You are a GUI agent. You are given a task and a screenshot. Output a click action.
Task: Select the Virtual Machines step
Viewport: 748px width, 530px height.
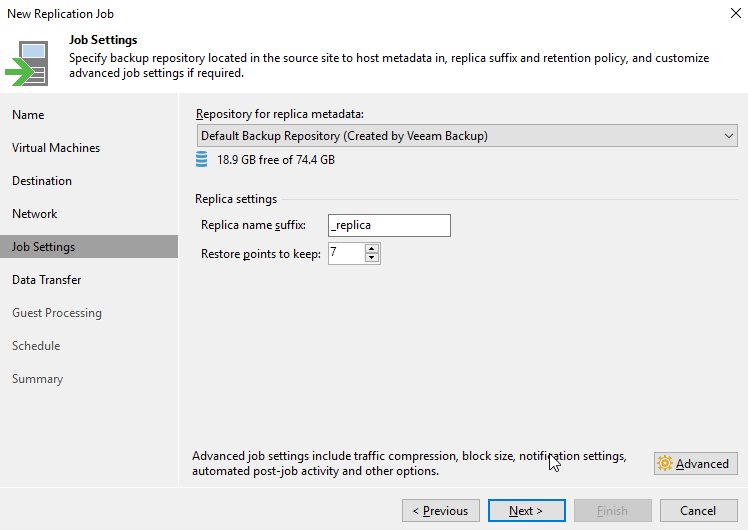coord(56,148)
